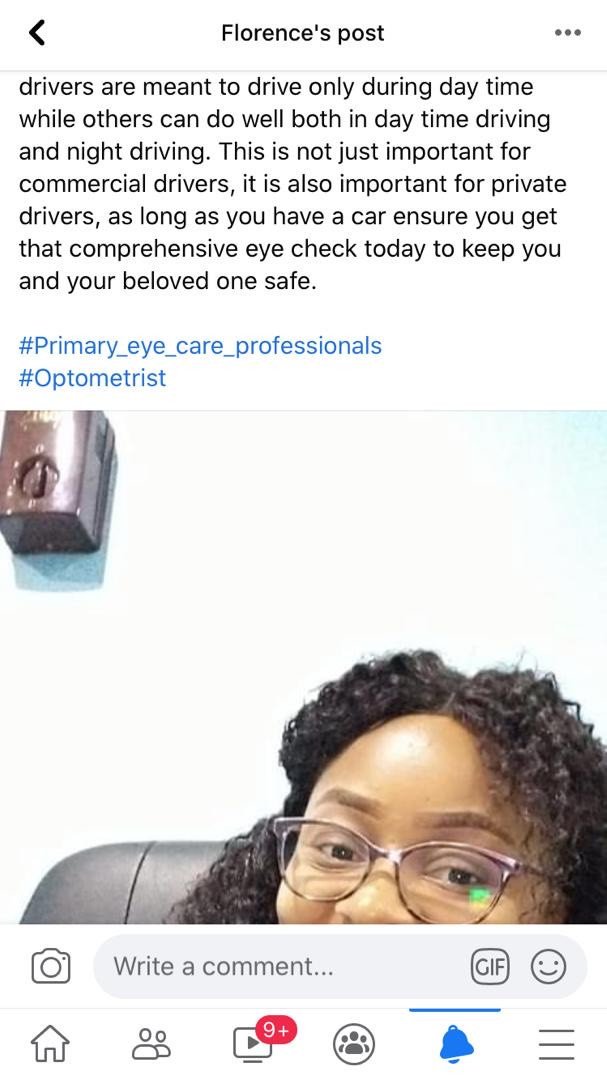Image resolution: width=607 pixels, height=1080 pixels.
Task: Open the #Primary_eye_care_professionals hashtag
Action: point(200,345)
